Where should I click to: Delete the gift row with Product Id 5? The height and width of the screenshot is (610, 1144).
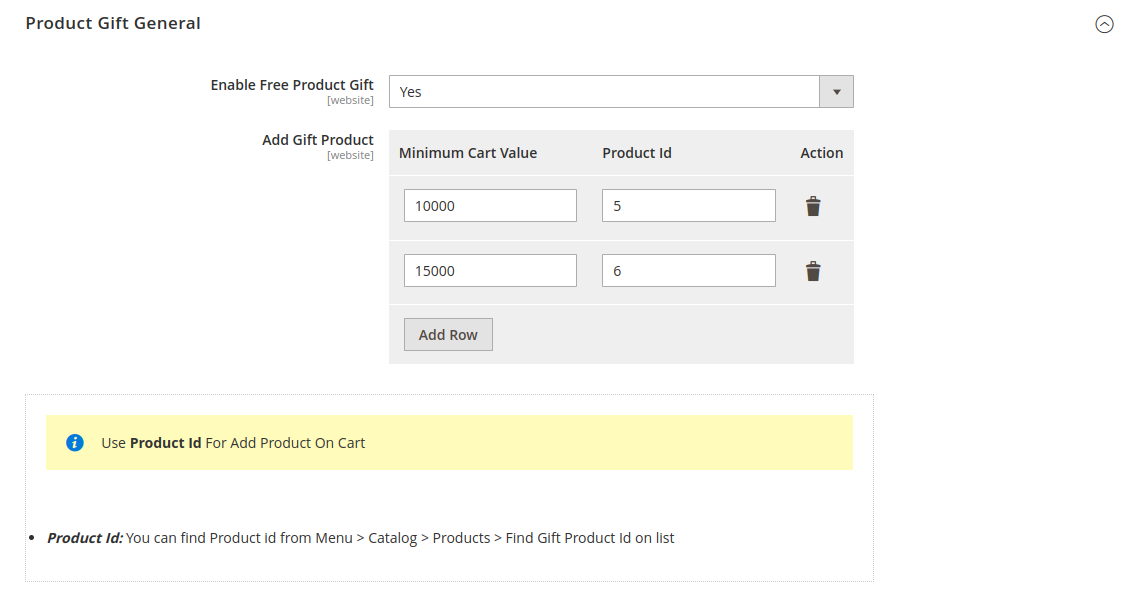coord(813,206)
